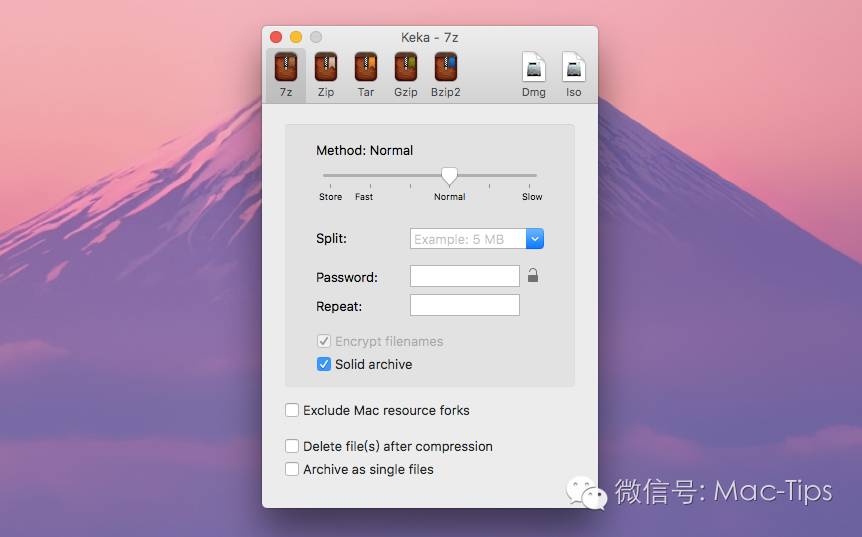This screenshot has width=862, height=537.
Task: Select the 7z format icon
Action: pos(286,67)
